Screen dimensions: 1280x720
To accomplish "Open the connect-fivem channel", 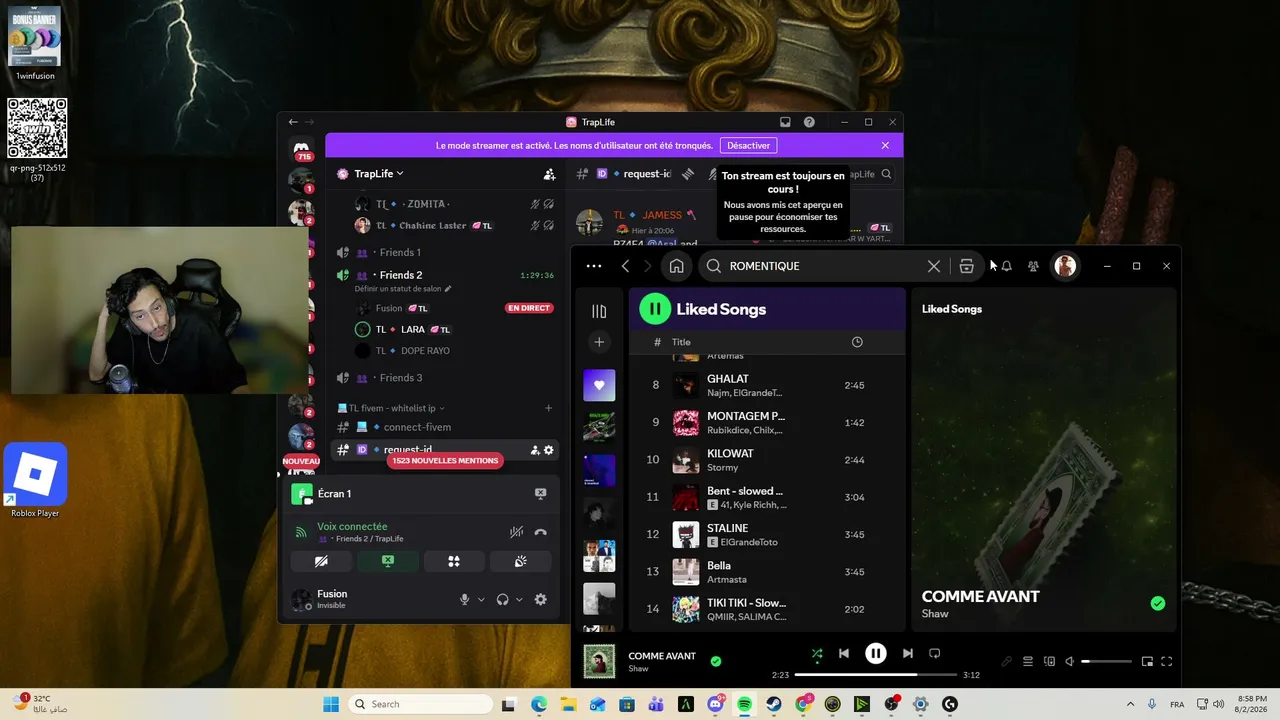I will point(446,427).
